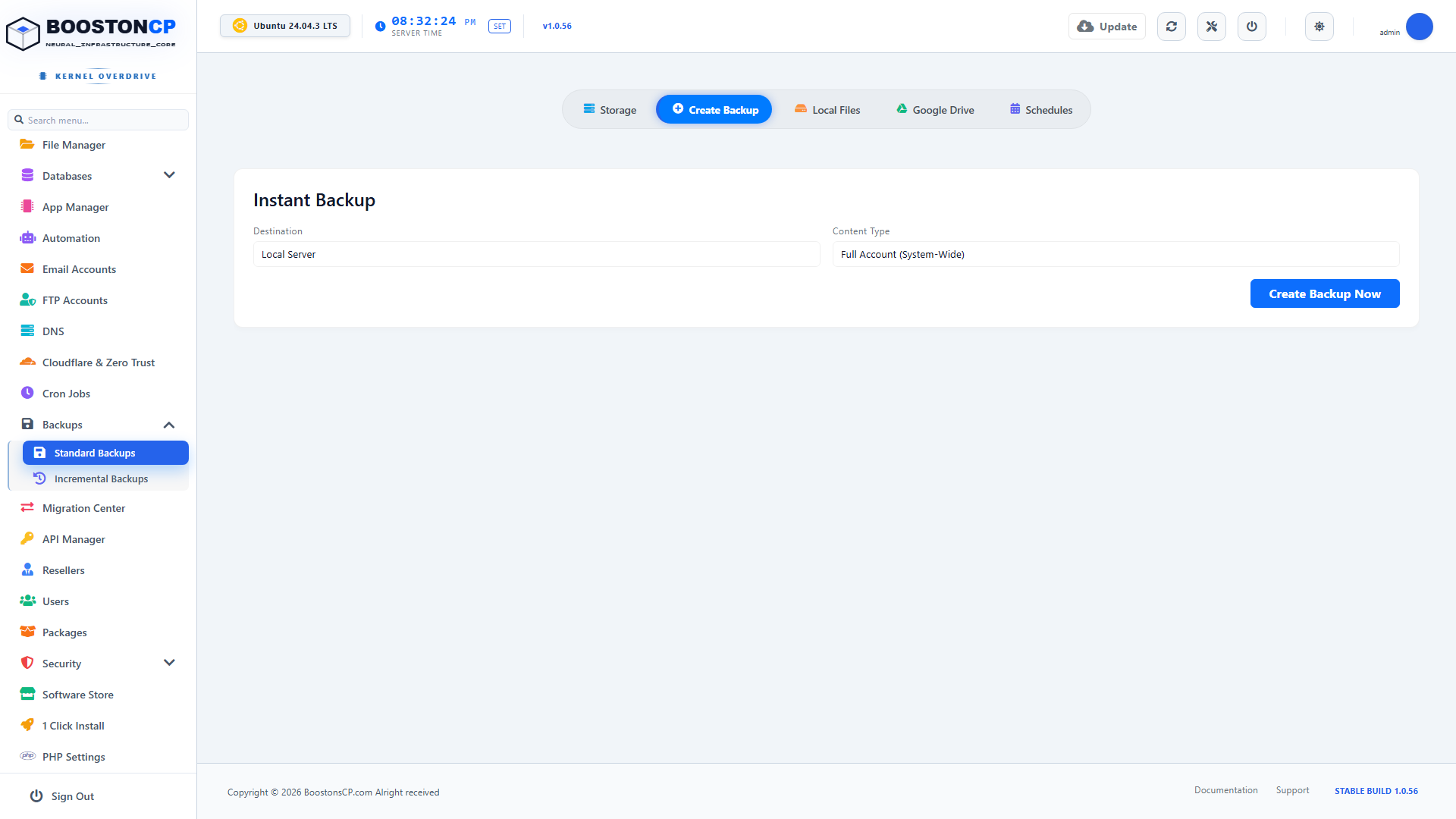Open Cron Jobs clock icon
This screenshot has height=819, width=1456.
coord(27,393)
